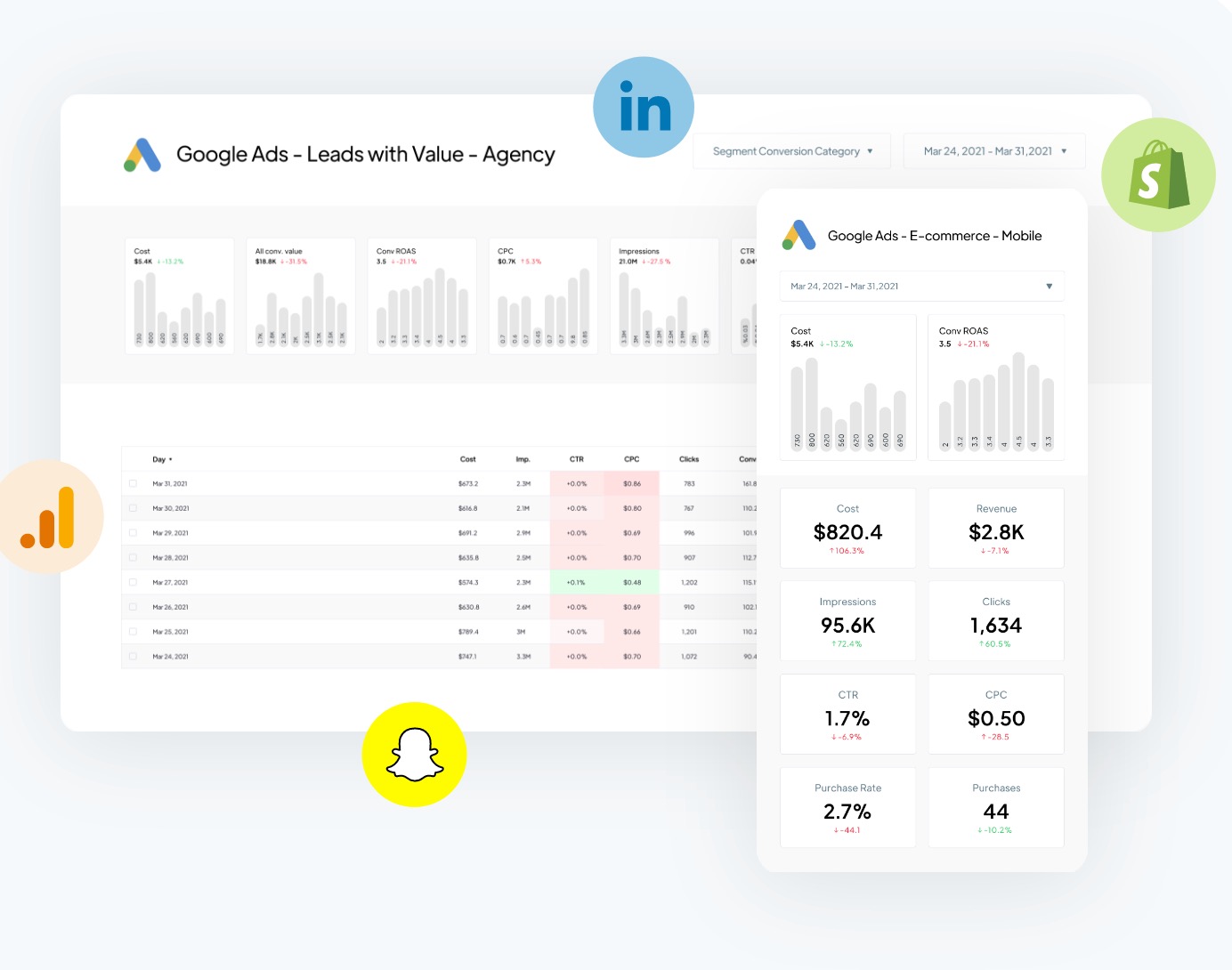Sort table by the Day column header
This screenshot has width=1232, height=970.
[162, 459]
